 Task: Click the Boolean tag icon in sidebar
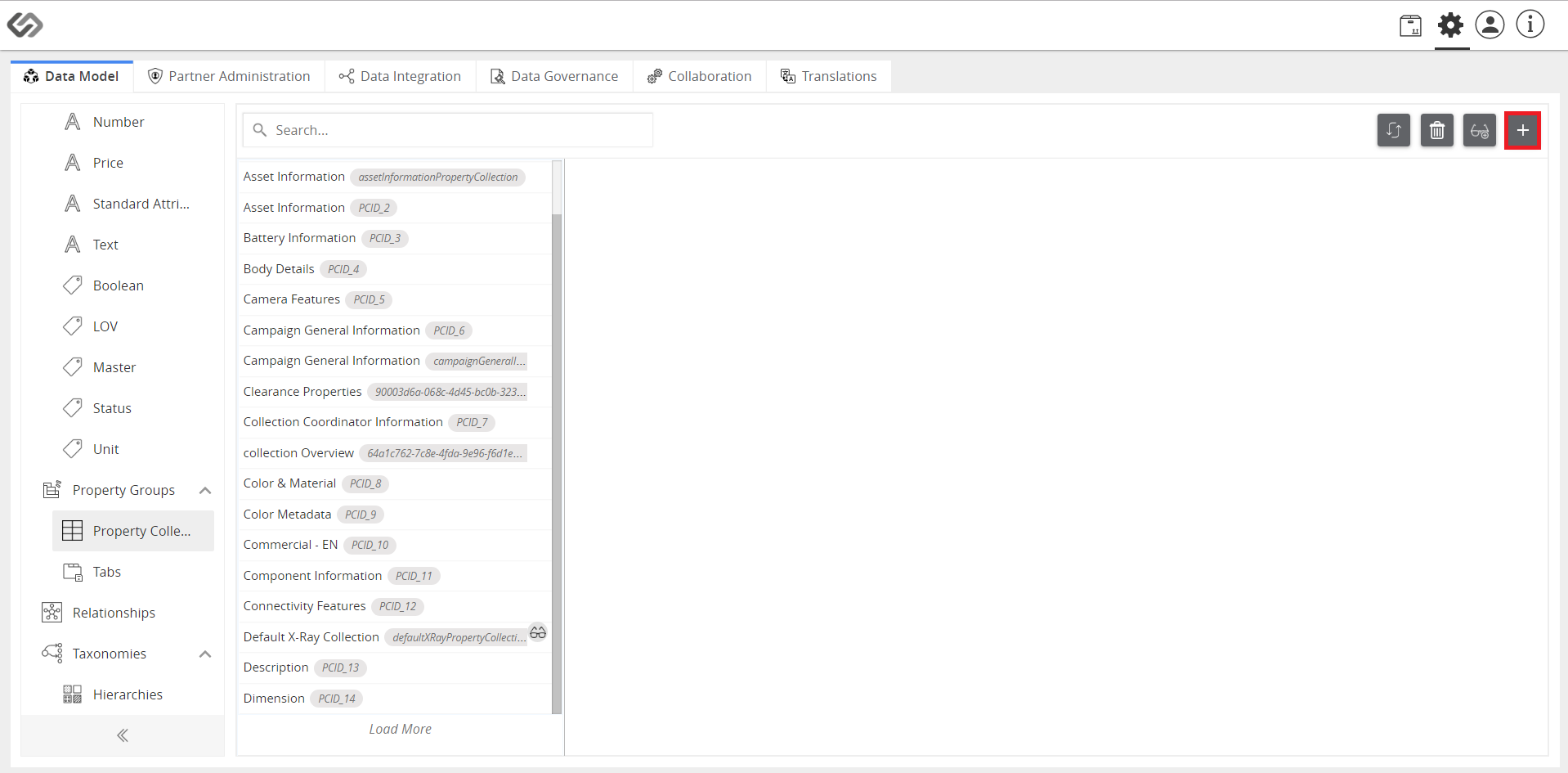[x=73, y=285]
